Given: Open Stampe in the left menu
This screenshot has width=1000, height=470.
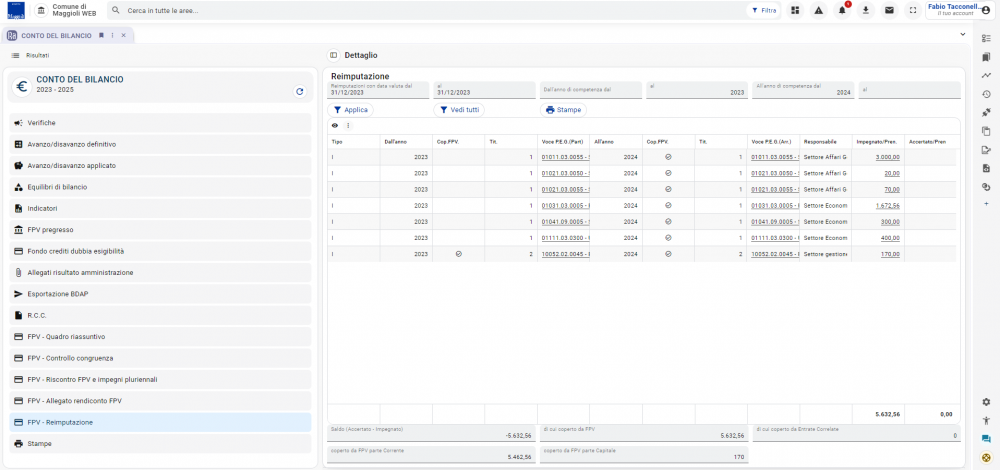Looking at the screenshot, I should (x=160, y=443).
